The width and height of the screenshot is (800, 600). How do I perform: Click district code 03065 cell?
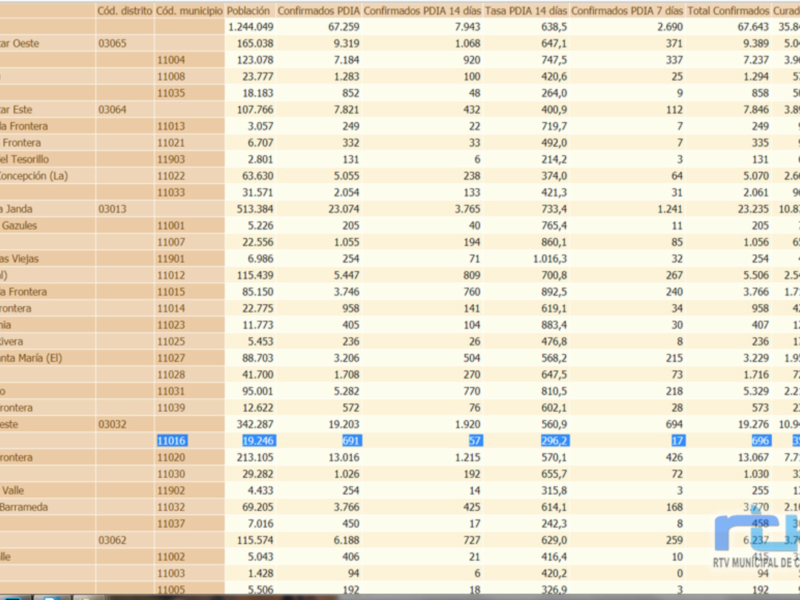(112, 44)
